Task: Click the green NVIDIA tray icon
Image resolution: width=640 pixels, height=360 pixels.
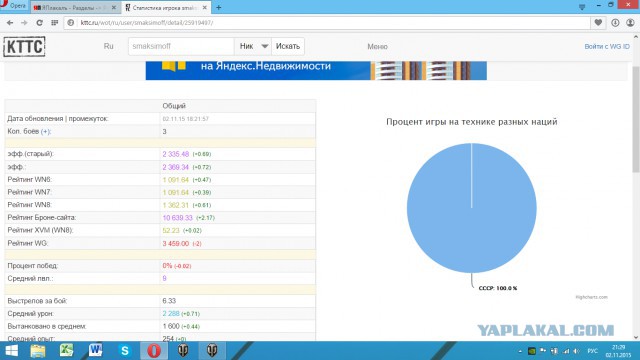Action: pyautogui.click(x=532, y=351)
